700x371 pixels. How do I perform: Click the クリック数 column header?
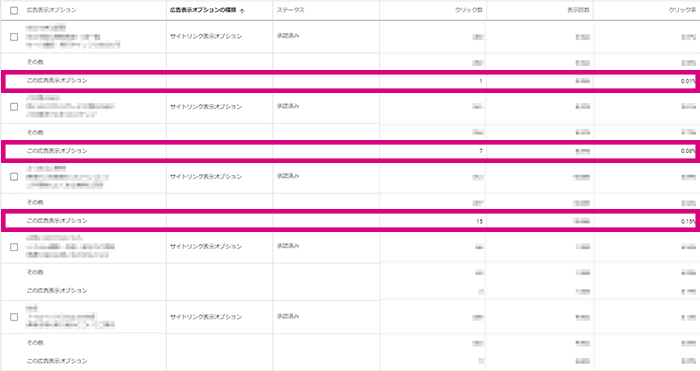469,10
